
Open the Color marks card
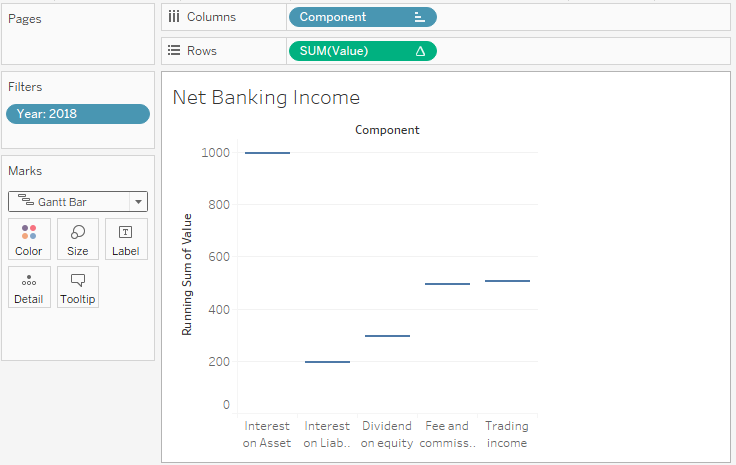pos(29,239)
